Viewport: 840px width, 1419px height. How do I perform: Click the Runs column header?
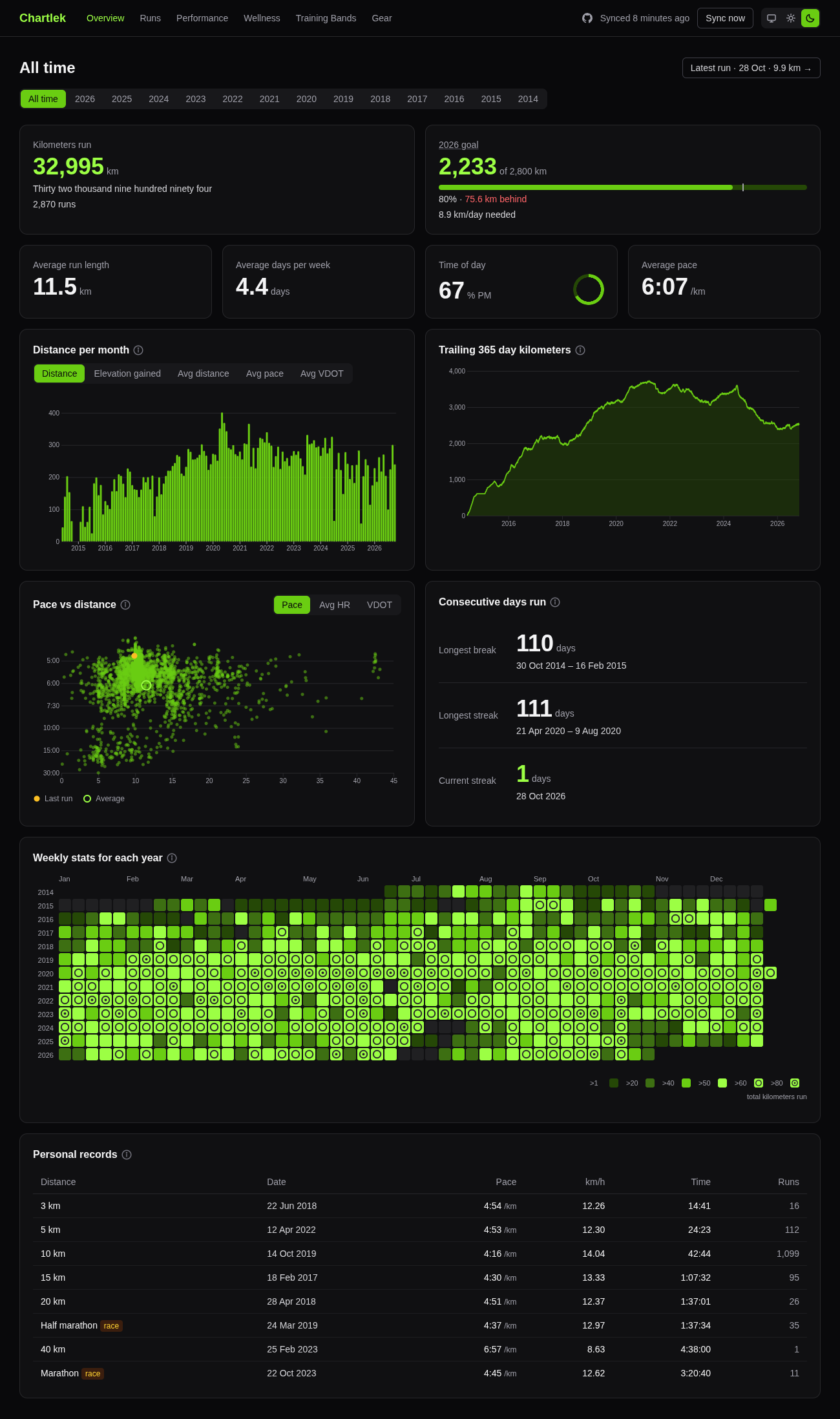pyautogui.click(x=788, y=1182)
